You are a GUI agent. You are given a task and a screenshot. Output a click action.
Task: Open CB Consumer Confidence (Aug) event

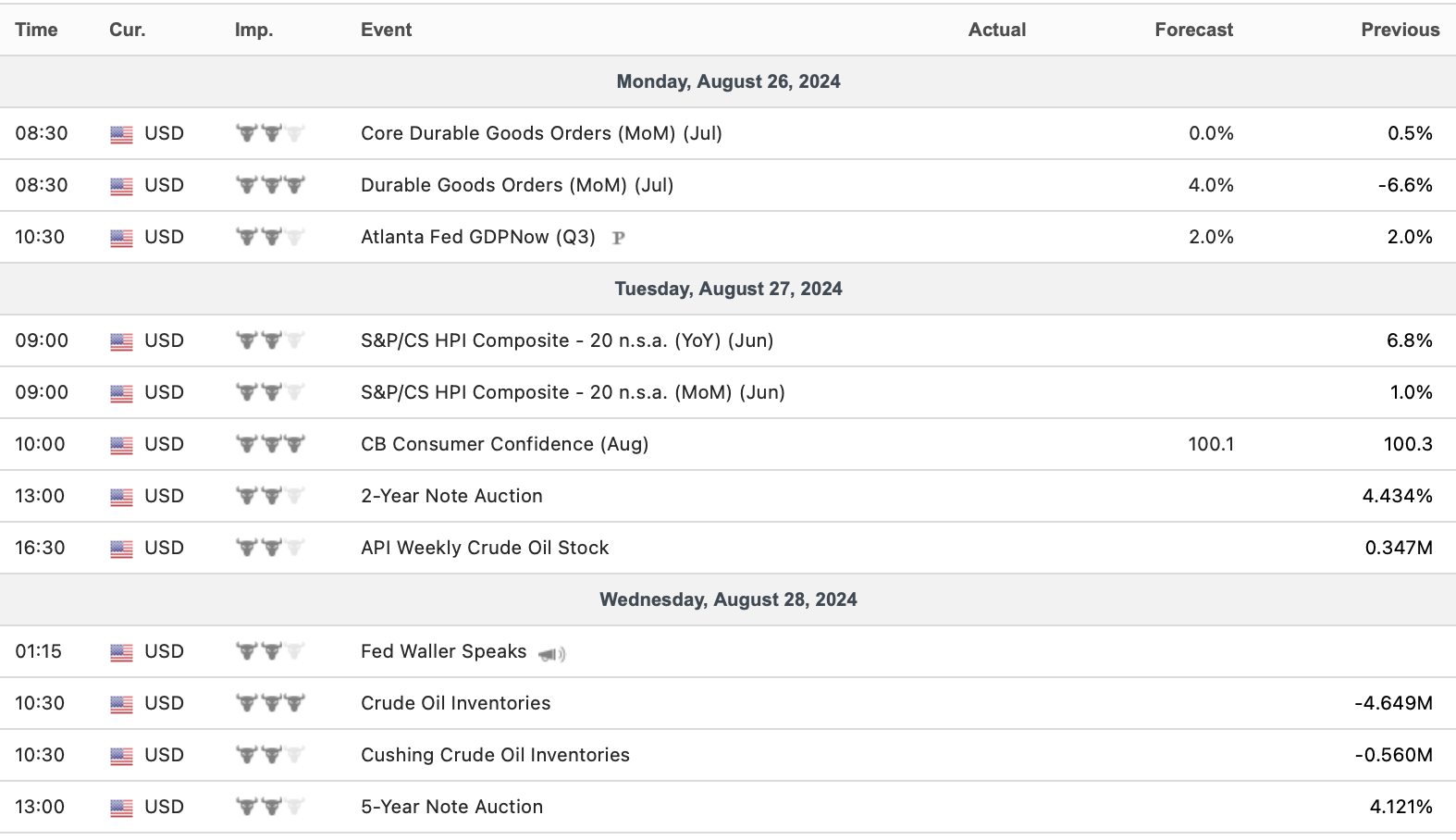point(504,444)
